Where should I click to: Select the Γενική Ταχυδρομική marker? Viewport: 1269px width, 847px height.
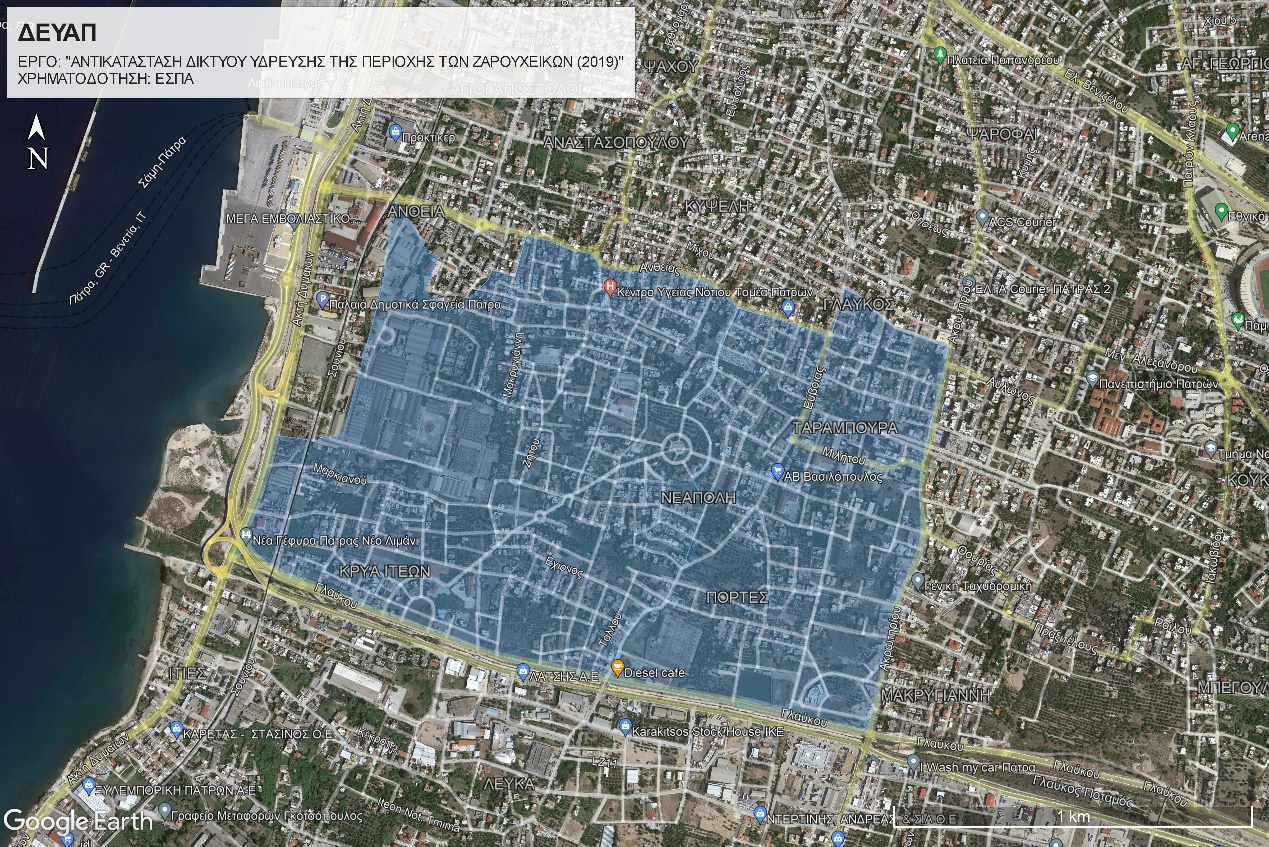pyautogui.click(x=918, y=580)
